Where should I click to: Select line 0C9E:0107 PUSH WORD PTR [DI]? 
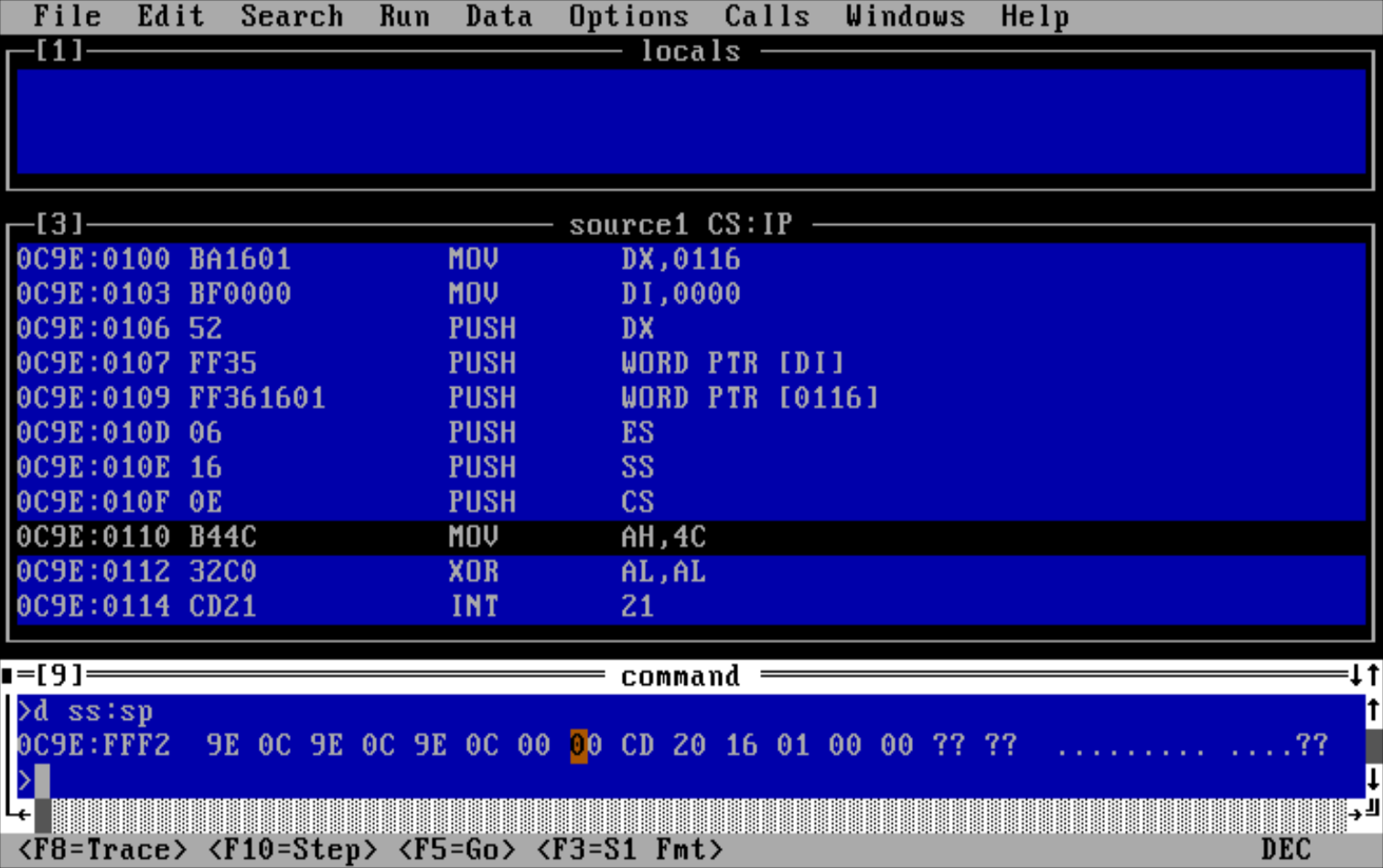[691, 364]
